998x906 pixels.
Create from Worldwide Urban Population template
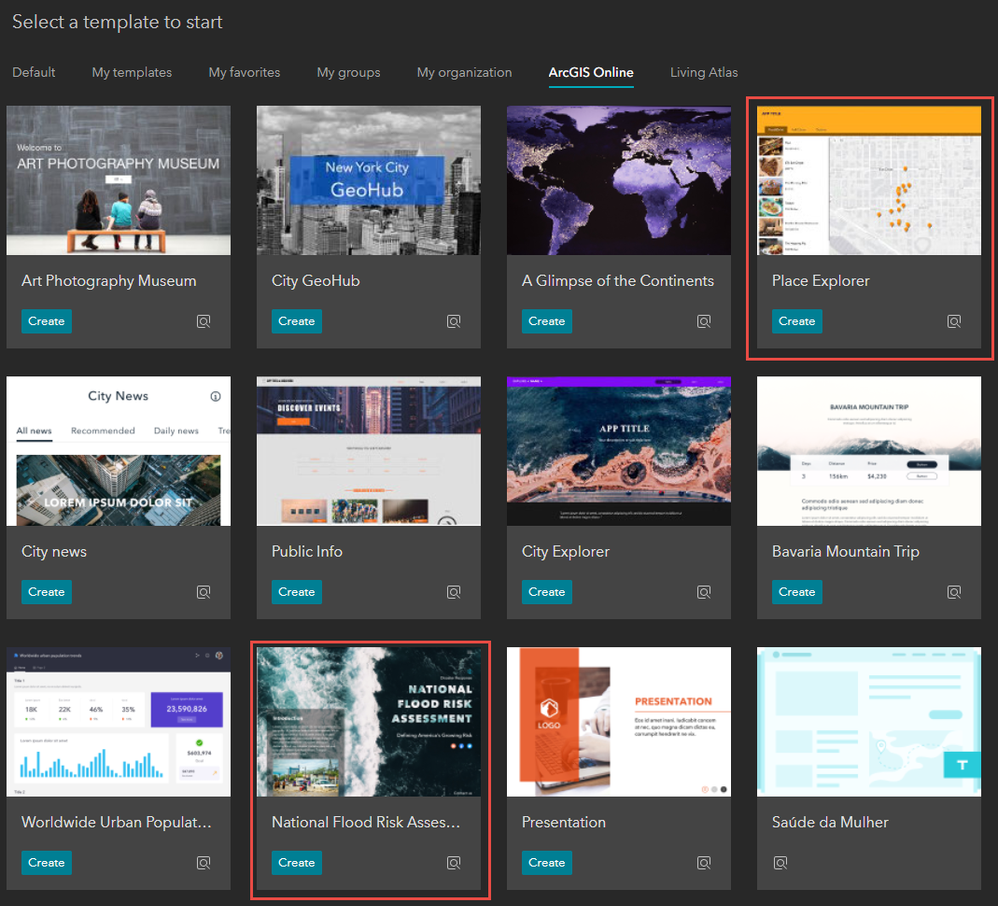pyautogui.click(x=46, y=863)
